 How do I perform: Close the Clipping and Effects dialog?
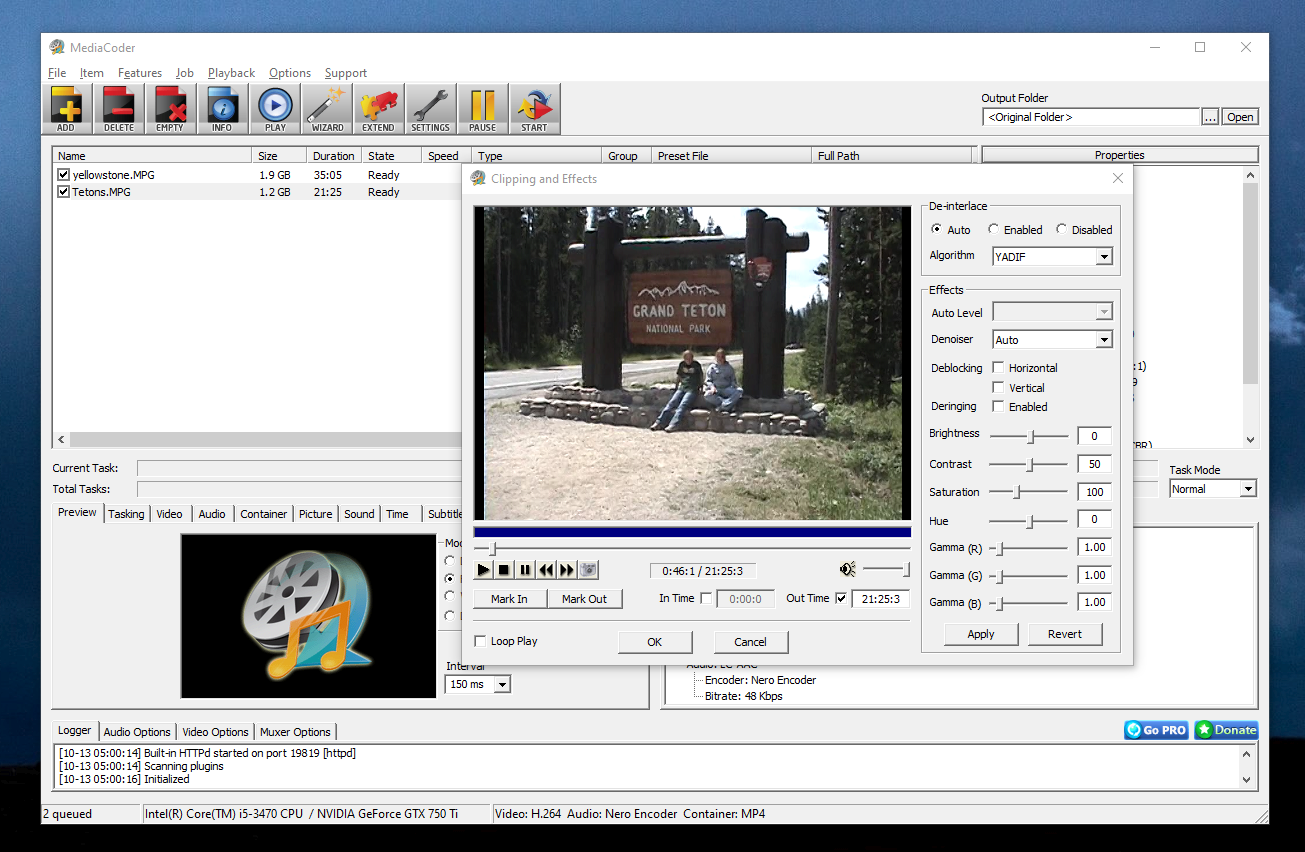click(1118, 178)
